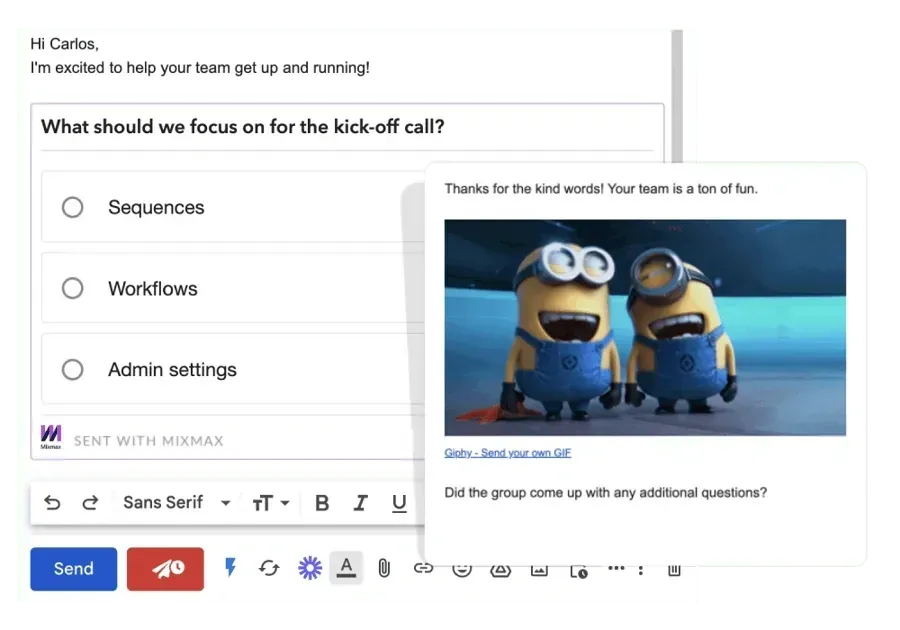
Task: Open more options vertical dots
Action: pos(641,570)
